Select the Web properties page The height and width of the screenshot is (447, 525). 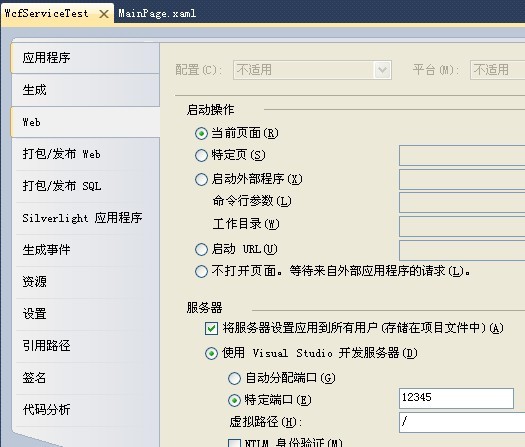(x=85, y=122)
